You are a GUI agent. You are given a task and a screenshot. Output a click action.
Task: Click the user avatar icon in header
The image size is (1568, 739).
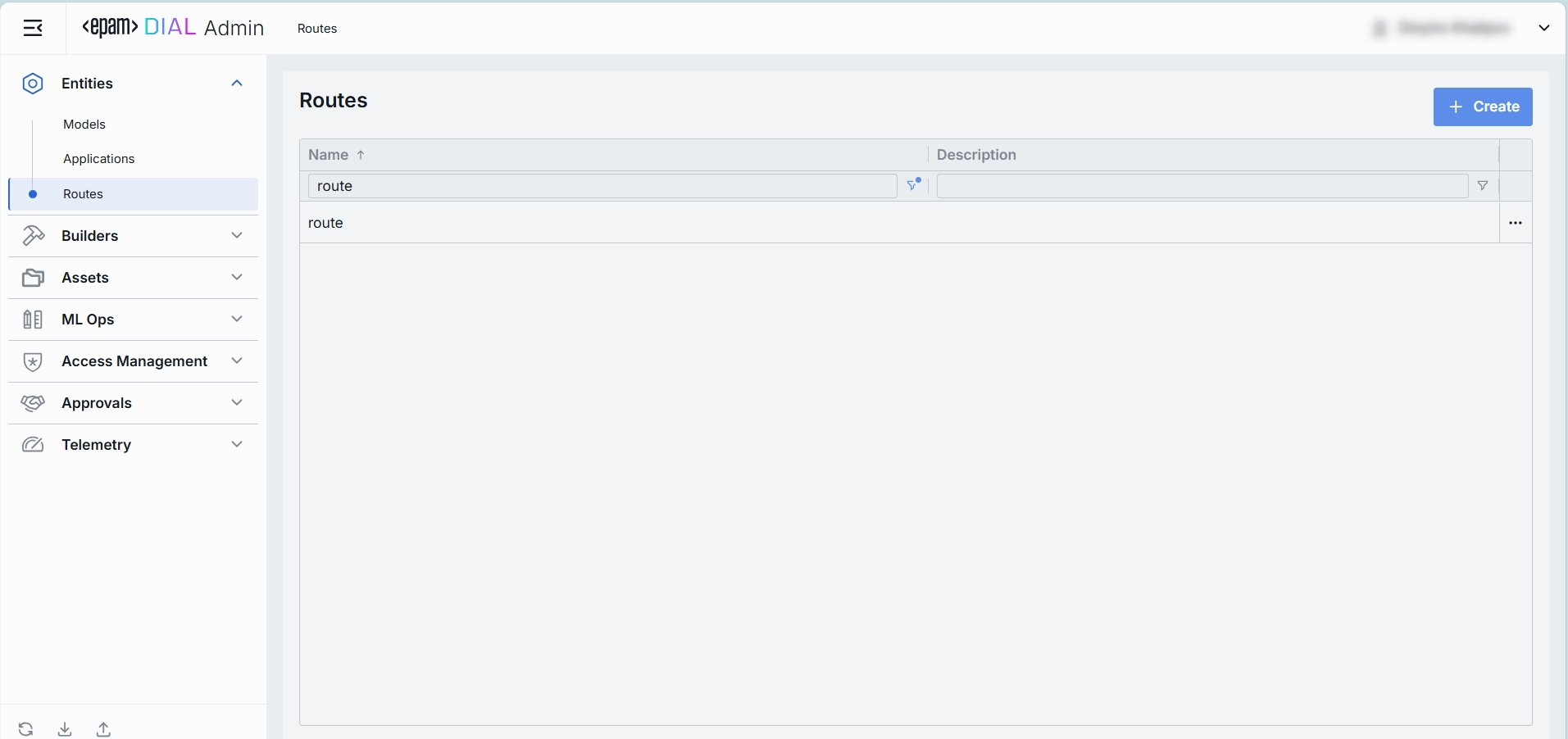pyautogui.click(x=1379, y=29)
